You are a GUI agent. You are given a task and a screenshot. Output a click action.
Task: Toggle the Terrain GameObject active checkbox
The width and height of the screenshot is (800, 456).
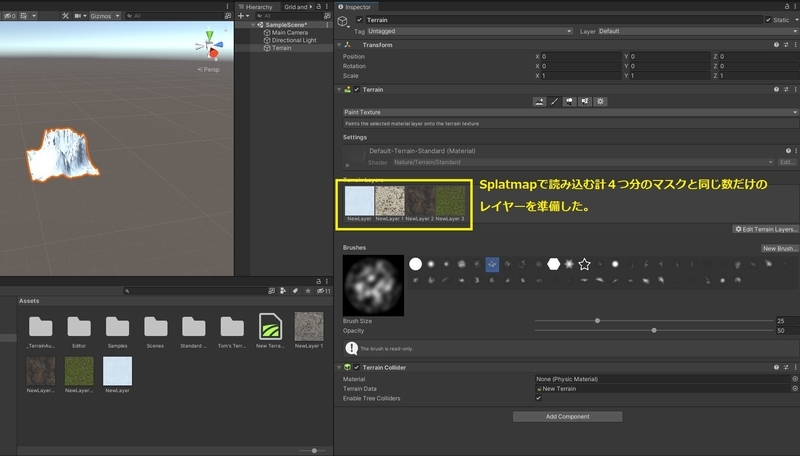click(x=360, y=20)
